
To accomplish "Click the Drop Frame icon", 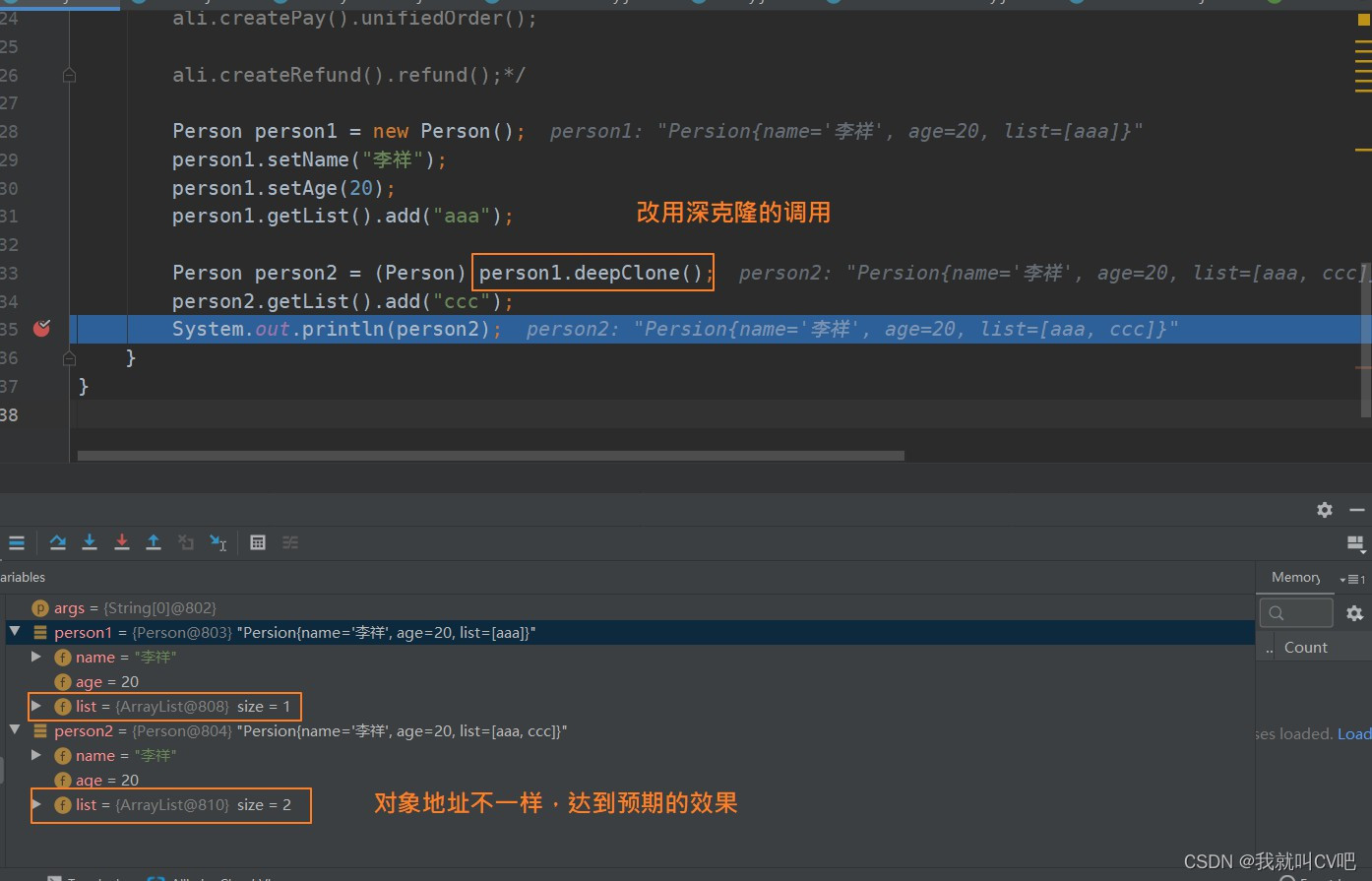I will [x=186, y=542].
